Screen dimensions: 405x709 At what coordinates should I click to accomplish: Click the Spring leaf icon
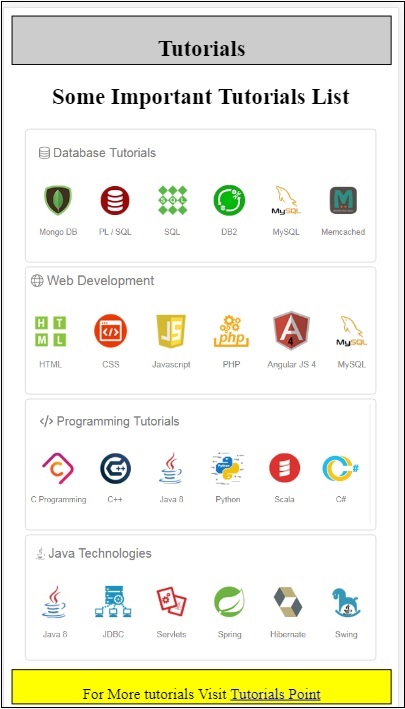(x=229, y=602)
